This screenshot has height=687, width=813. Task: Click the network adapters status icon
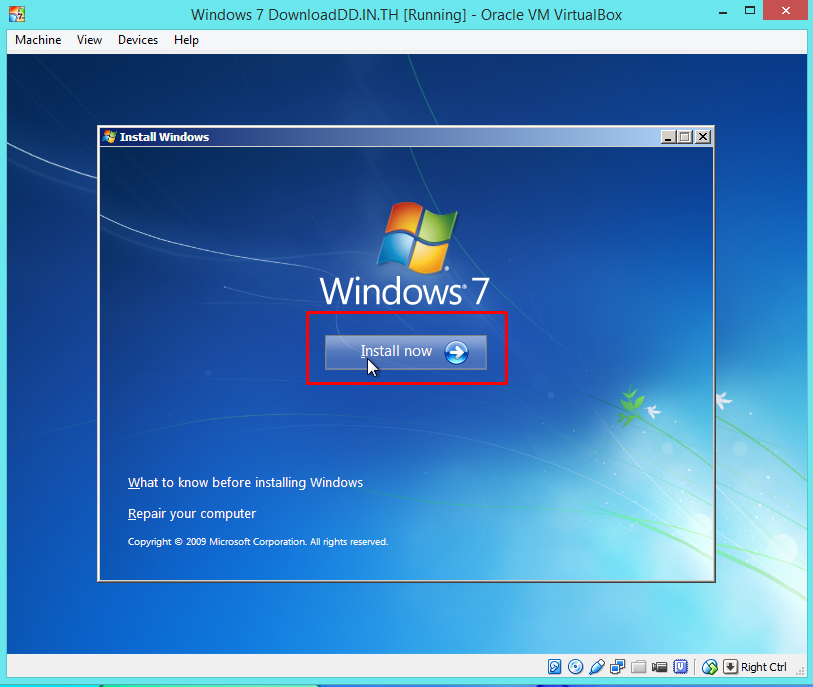tap(618, 667)
